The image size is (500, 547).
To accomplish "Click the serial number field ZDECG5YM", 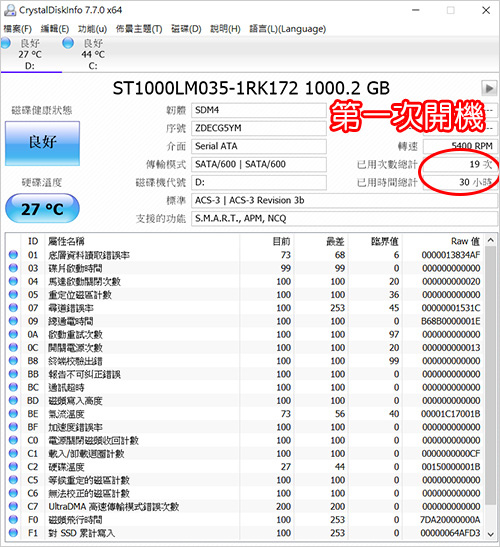I will click(259, 128).
